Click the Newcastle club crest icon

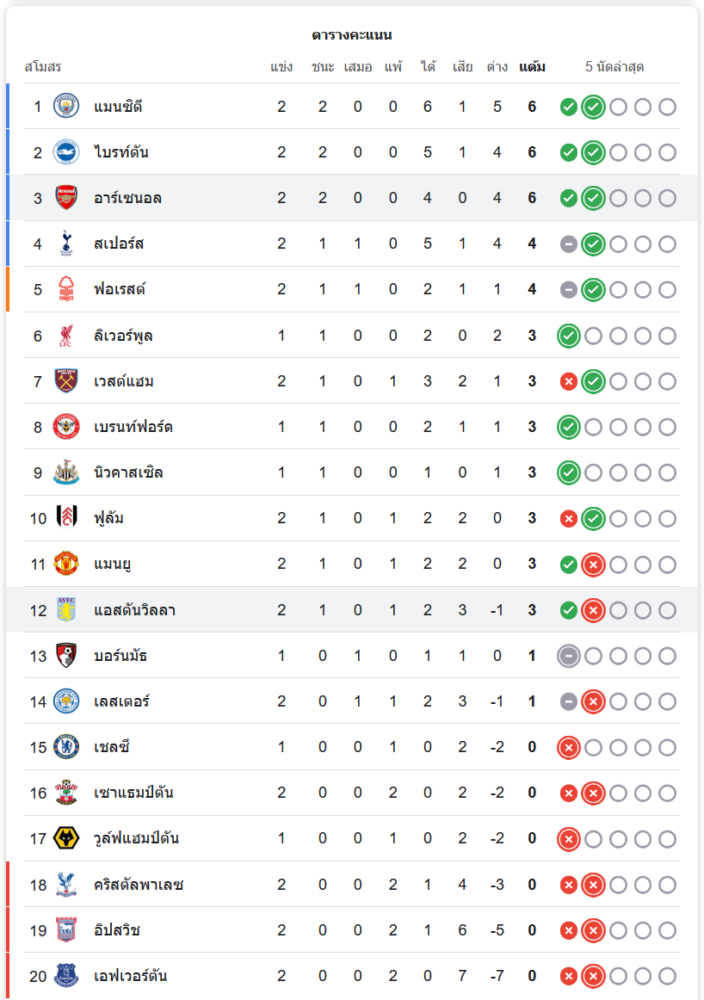(x=66, y=472)
